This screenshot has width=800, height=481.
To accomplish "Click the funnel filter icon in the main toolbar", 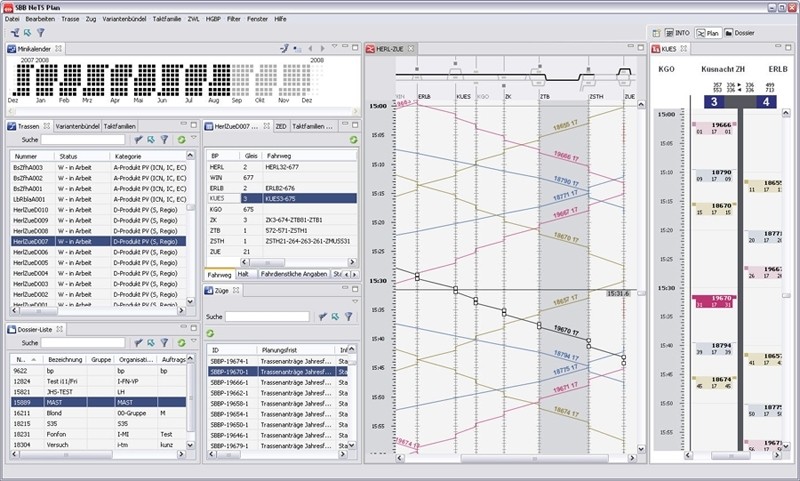I will [x=41, y=33].
